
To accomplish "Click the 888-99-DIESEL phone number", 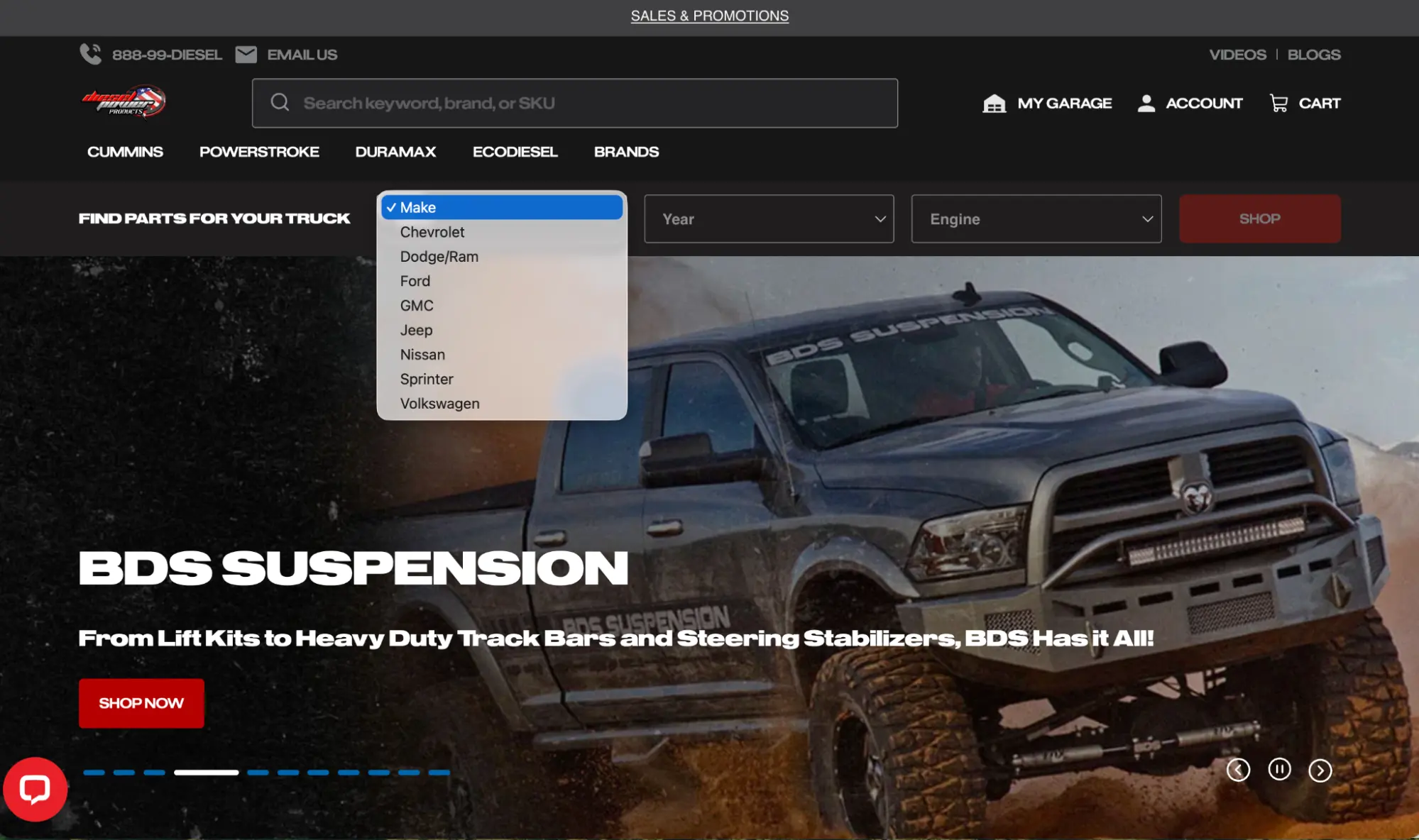I will point(167,55).
